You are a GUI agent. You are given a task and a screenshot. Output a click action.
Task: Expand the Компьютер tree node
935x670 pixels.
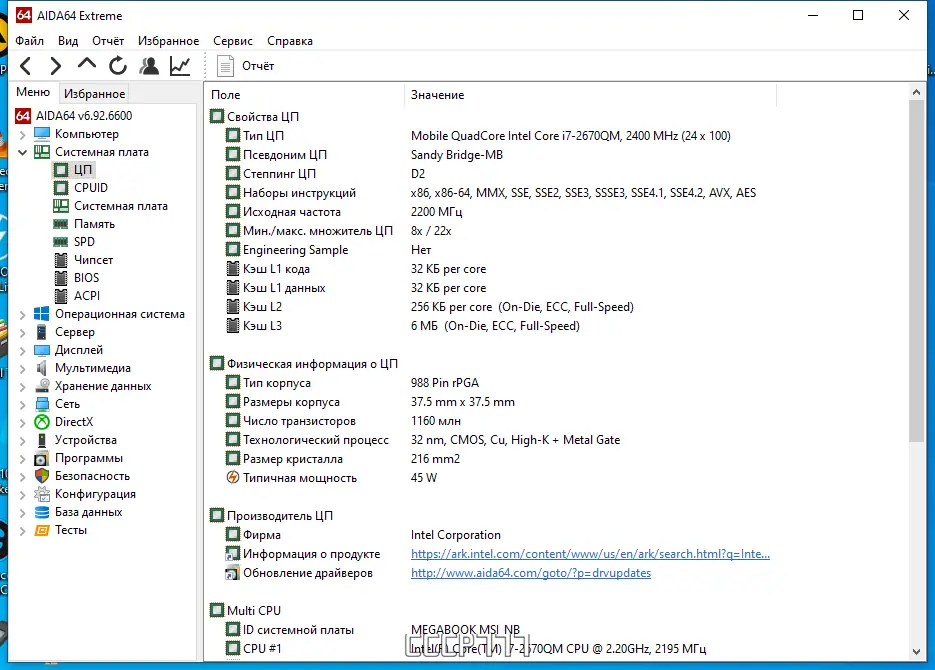pyautogui.click(x=23, y=135)
